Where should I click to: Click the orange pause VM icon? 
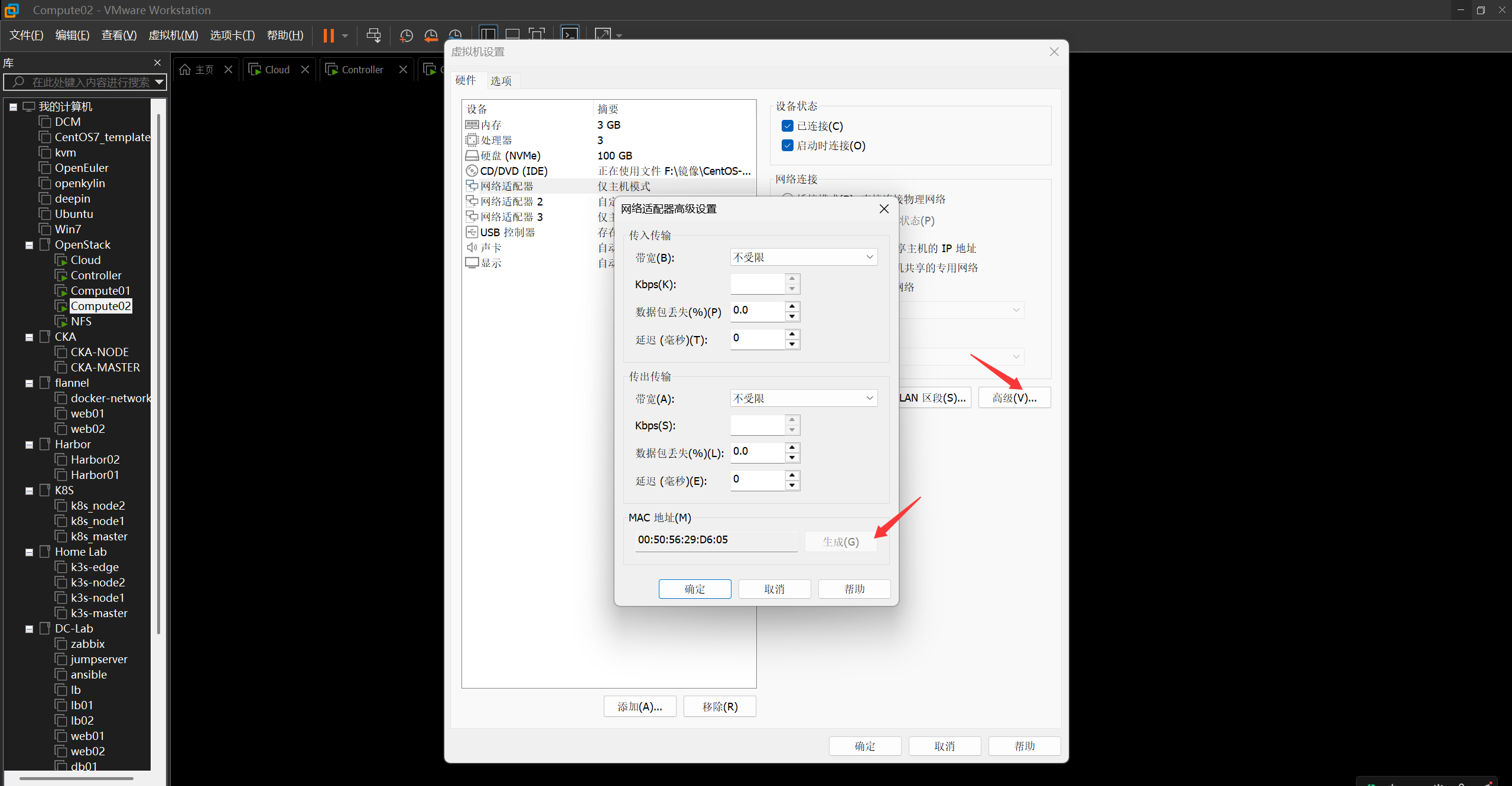(x=329, y=35)
